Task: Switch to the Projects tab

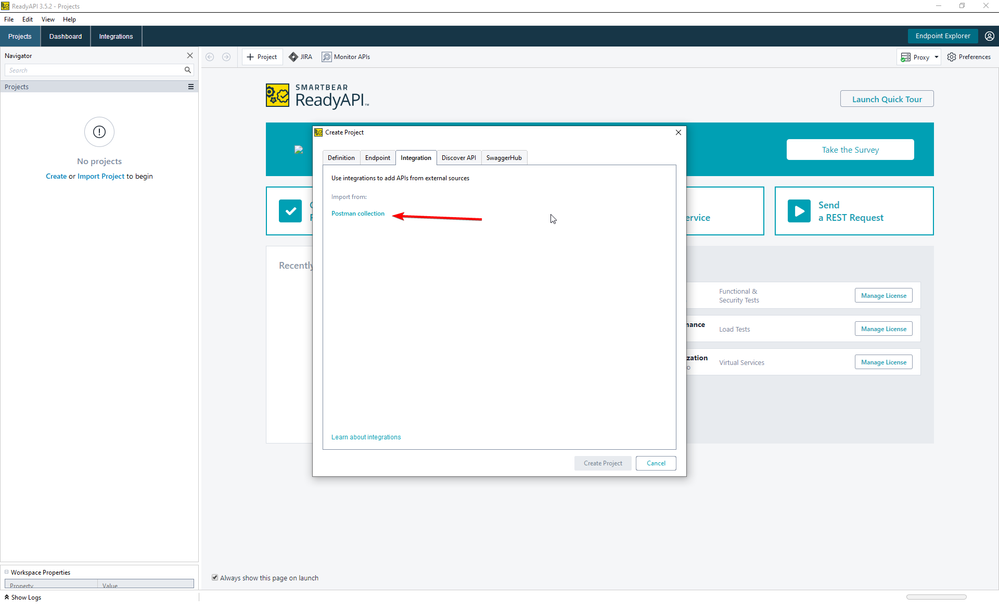Action: point(20,36)
